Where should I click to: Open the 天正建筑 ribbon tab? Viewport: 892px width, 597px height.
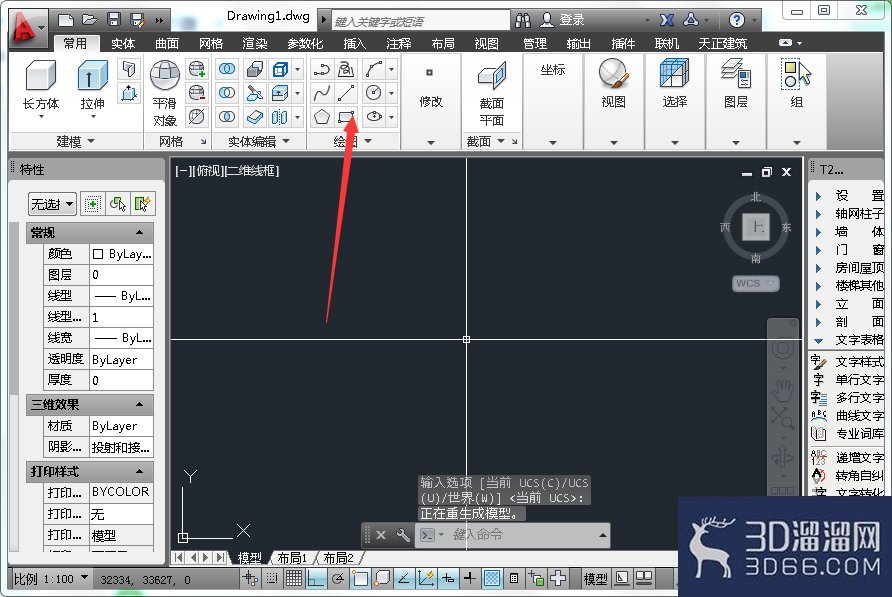pos(722,43)
